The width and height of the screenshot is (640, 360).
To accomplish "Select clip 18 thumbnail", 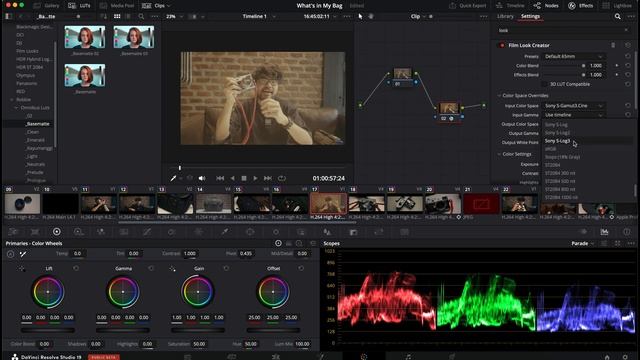I will tap(366, 204).
